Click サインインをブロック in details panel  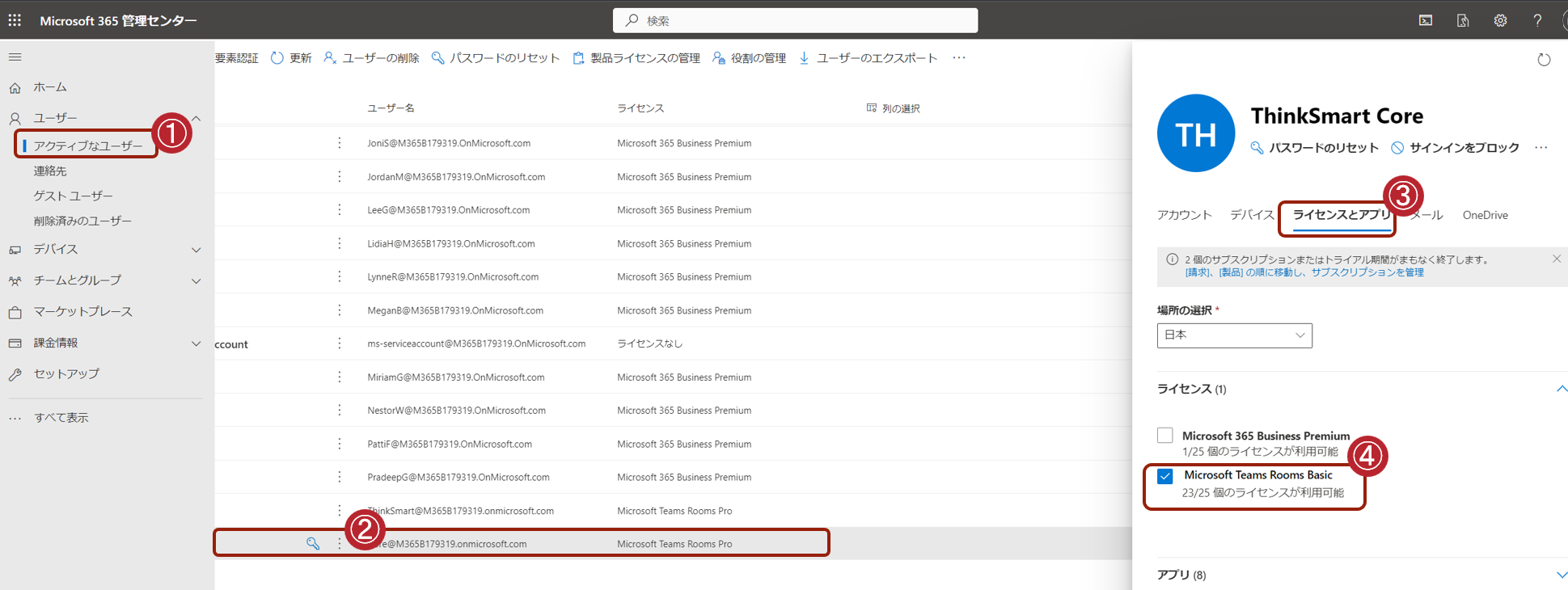coord(1456,148)
